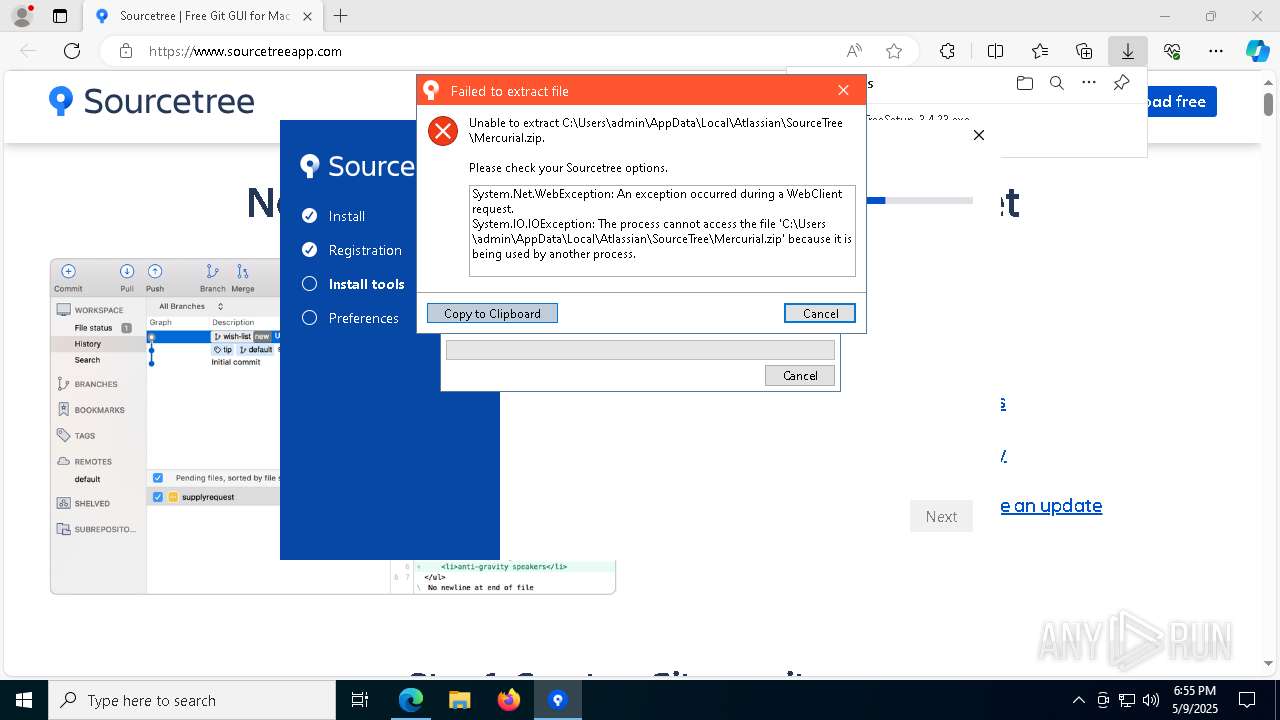
Task: Open Downloads icon in Edge toolbar
Action: [1128, 51]
